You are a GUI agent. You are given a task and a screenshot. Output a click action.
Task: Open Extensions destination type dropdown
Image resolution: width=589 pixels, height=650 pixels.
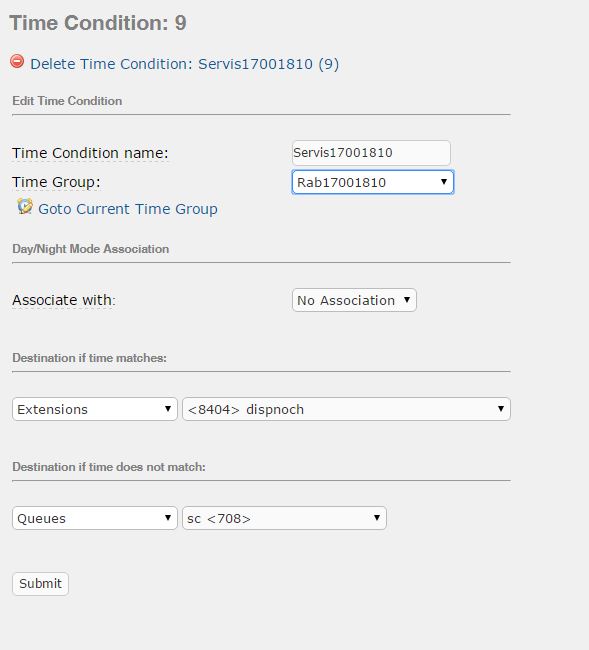pyautogui.click(x=95, y=409)
